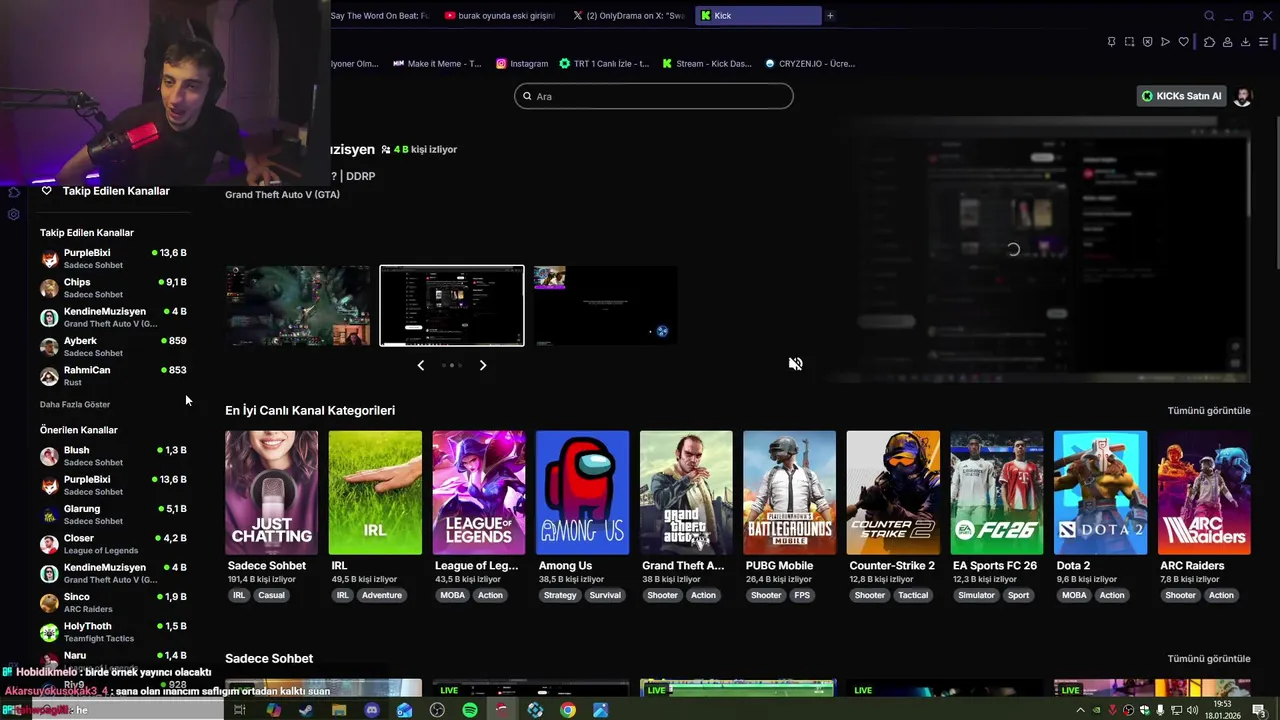Click the browser tab search magnifier icon
The image size is (1280, 720).
pos(1209,16)
